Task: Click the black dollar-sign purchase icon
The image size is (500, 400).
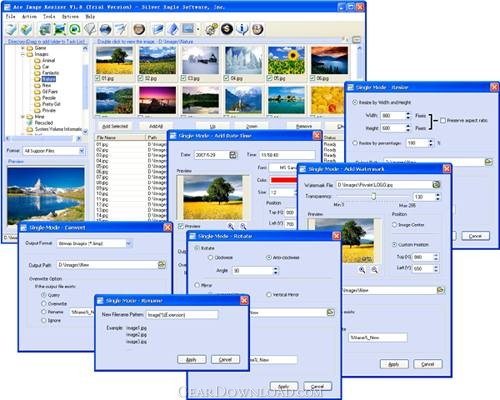Action: [227, 29]
